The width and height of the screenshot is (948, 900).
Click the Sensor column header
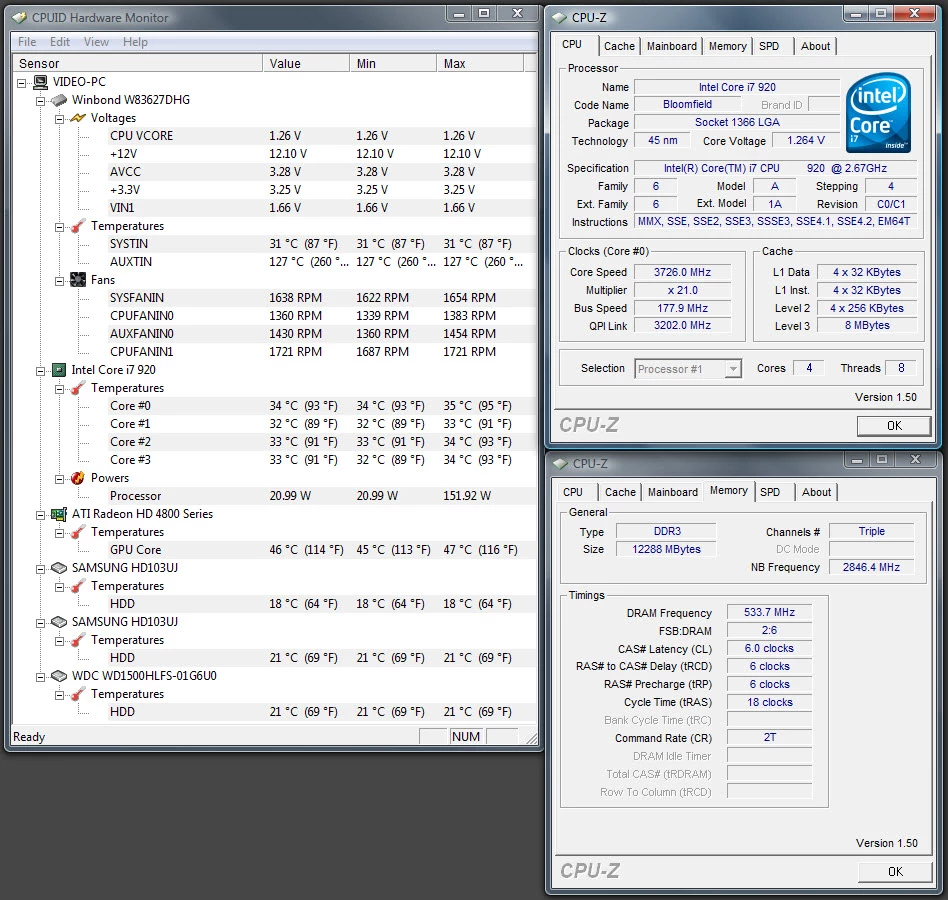coord(137,63)
